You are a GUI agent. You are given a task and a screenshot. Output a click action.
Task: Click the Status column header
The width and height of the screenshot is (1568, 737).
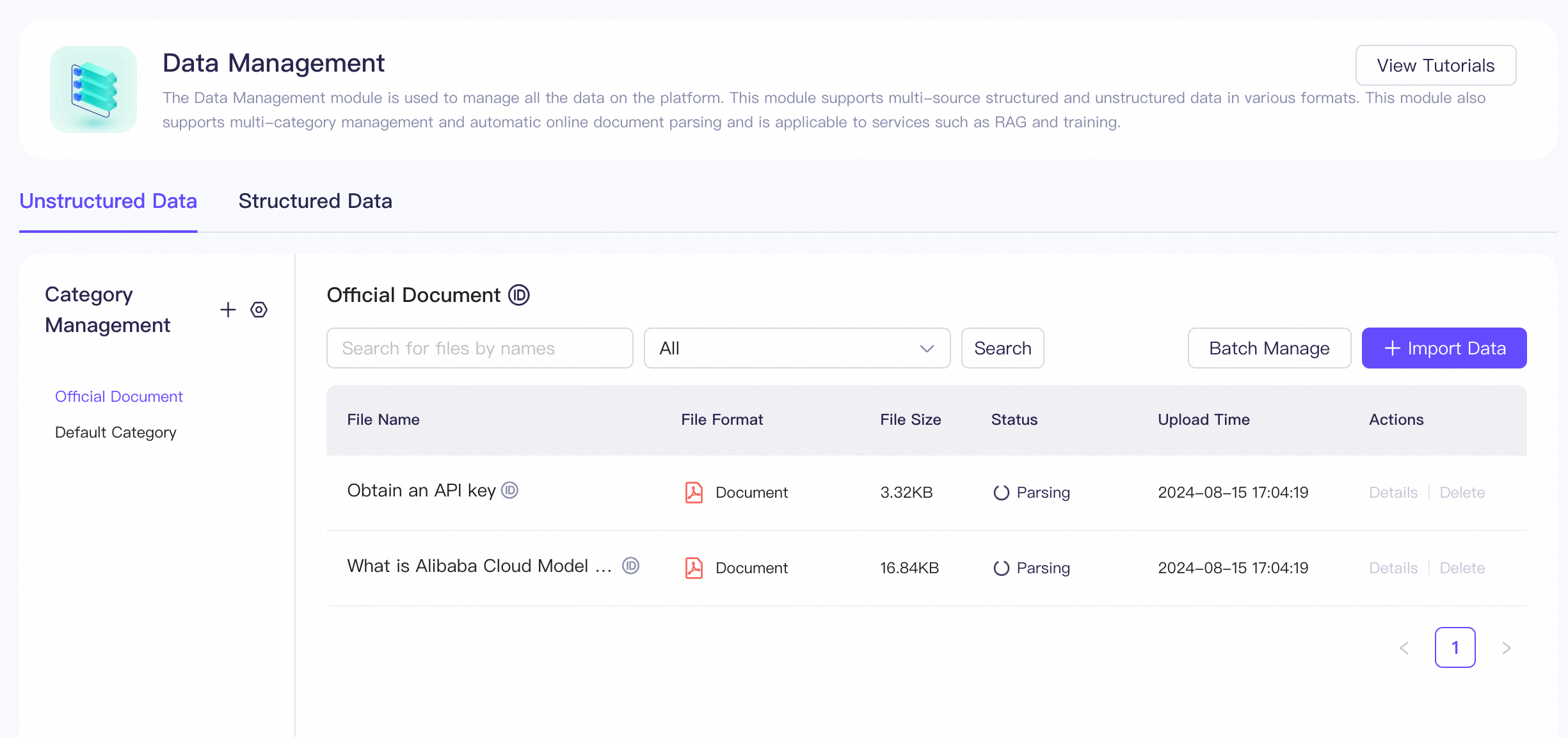(x=1014, y=420)
